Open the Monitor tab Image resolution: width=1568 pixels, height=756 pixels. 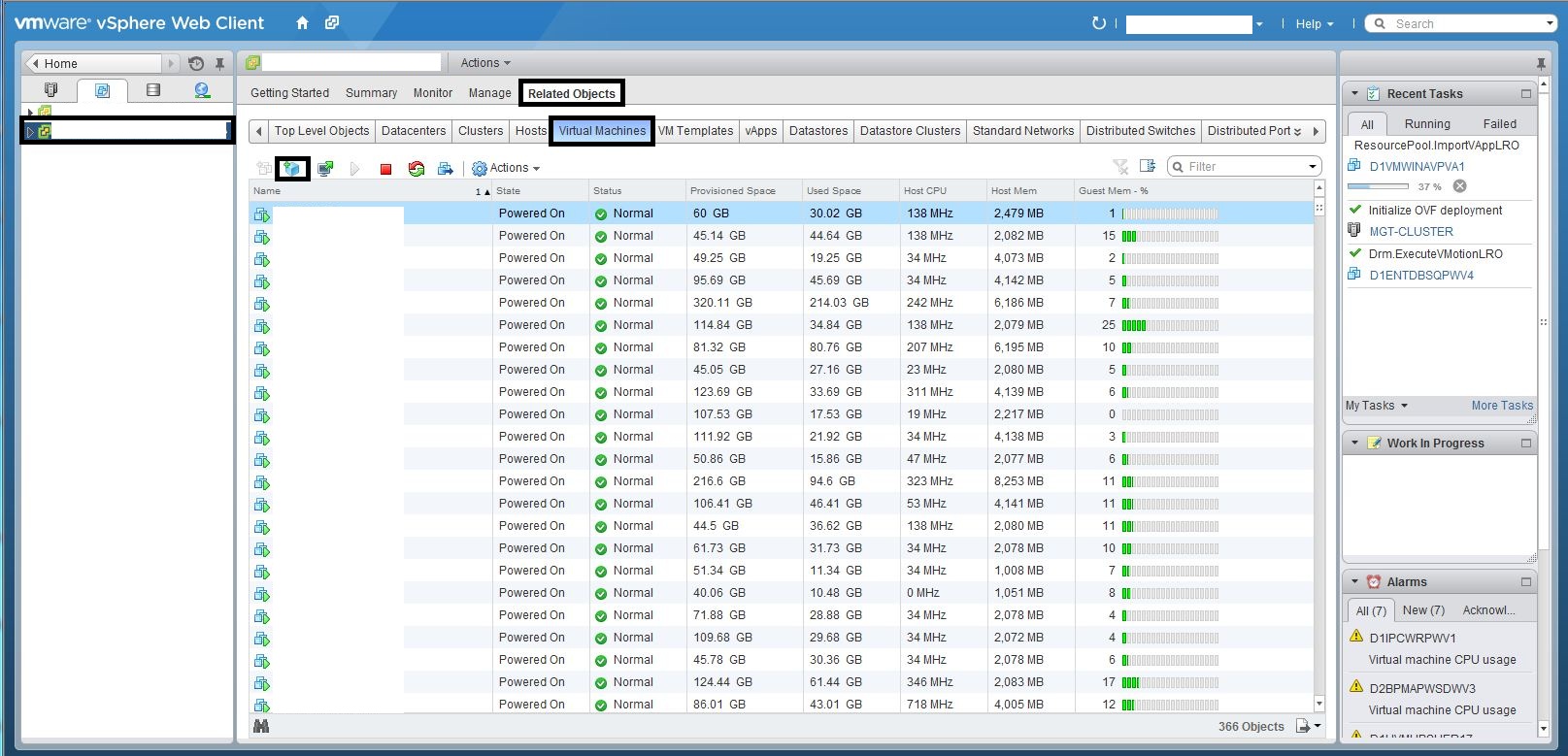432,93
